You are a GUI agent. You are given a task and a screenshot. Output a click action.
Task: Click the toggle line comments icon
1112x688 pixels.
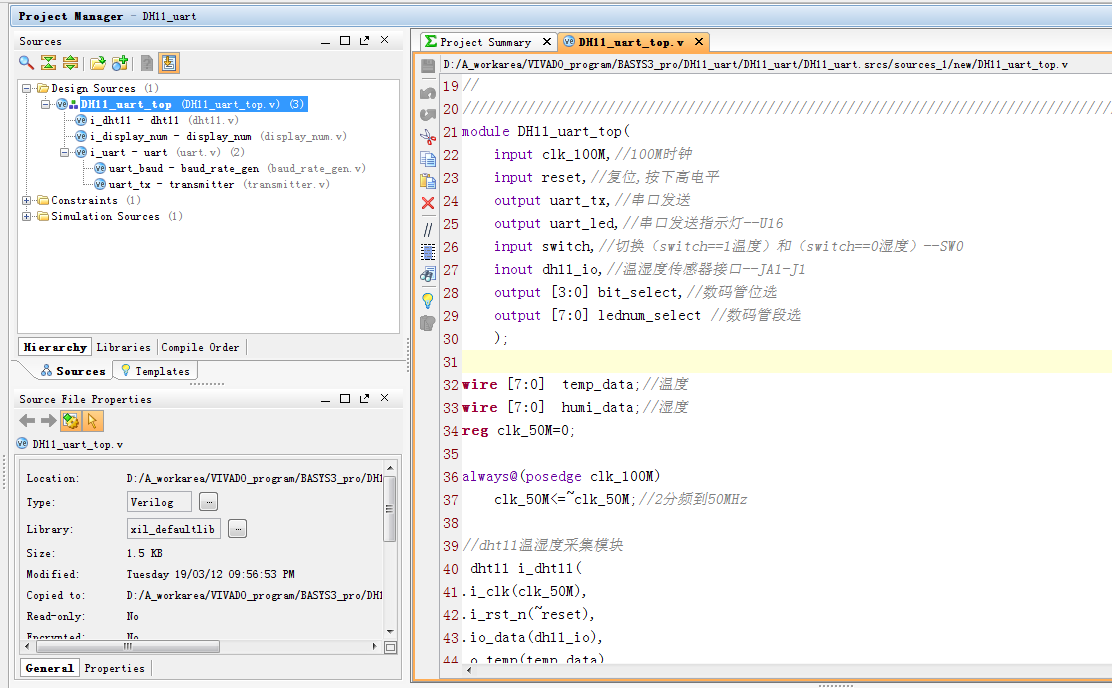[x=428, y=229]
